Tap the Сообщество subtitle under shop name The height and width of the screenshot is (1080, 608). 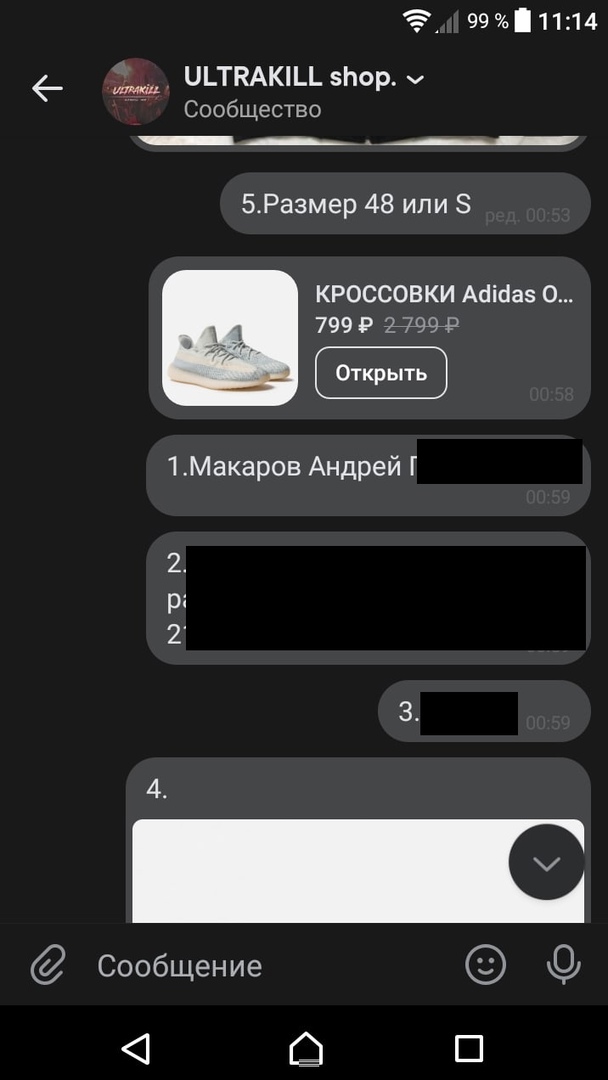tap(252, 110)
